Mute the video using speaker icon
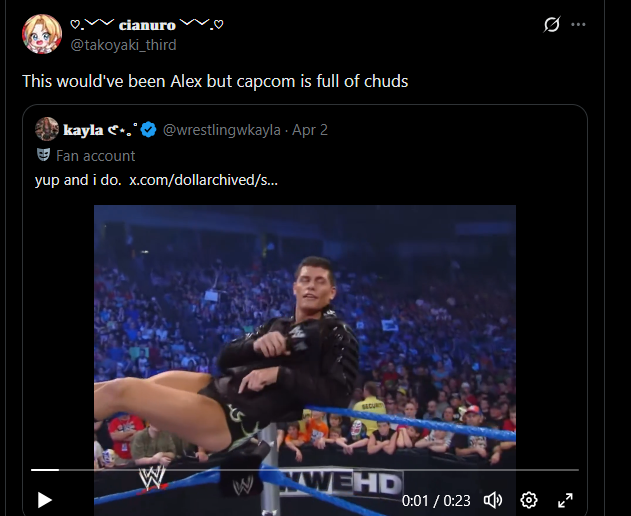631x516 pixels. [x=493, y=500]
